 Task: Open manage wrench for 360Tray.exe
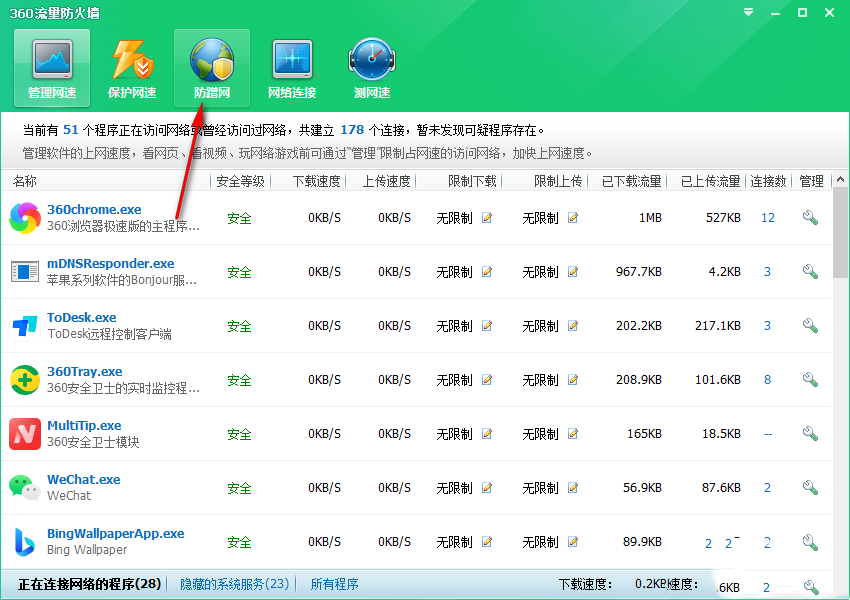[x=810, y=379]
